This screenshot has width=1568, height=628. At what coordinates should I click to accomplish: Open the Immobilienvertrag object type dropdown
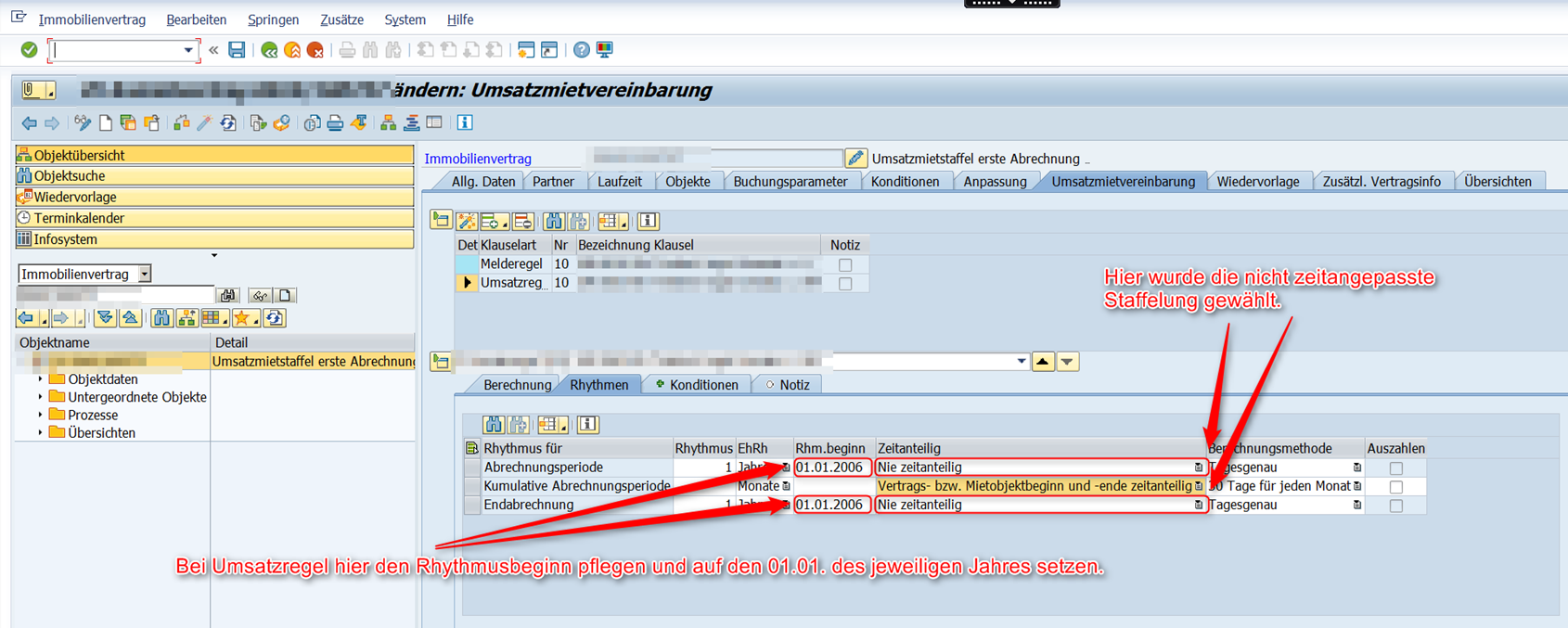(145, 275)
